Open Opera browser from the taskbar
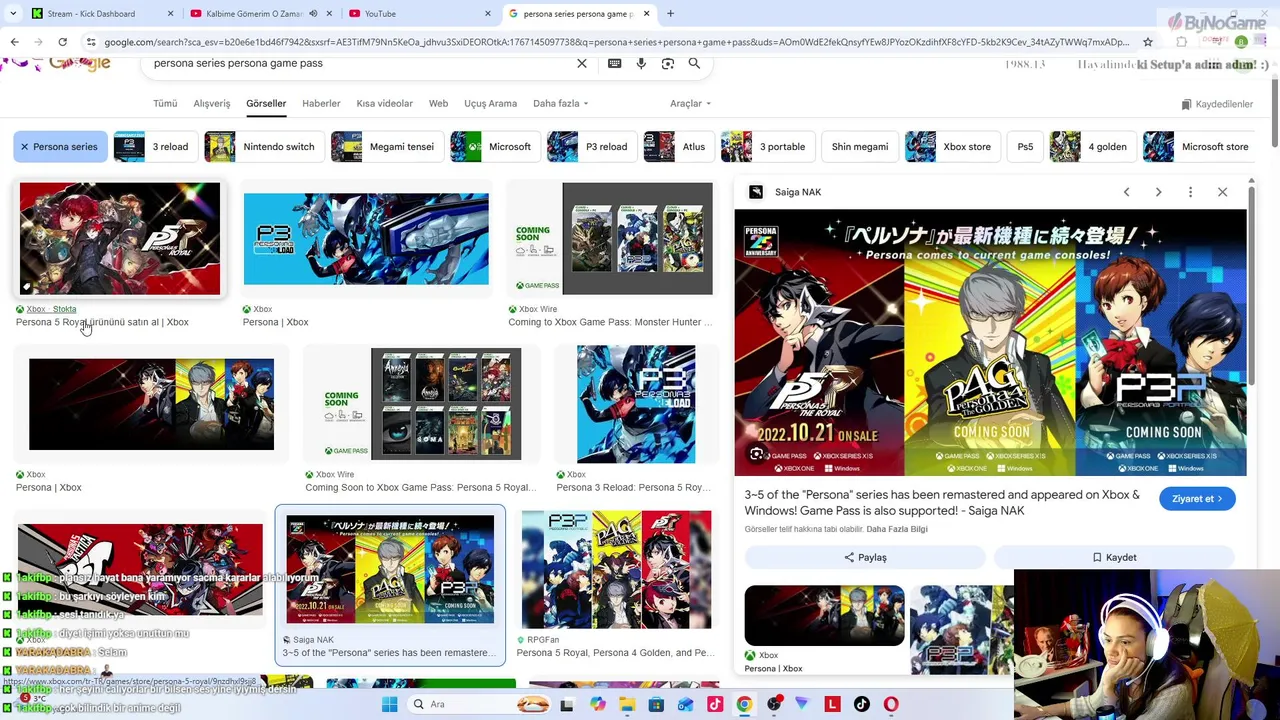 (x=891, y=704)
